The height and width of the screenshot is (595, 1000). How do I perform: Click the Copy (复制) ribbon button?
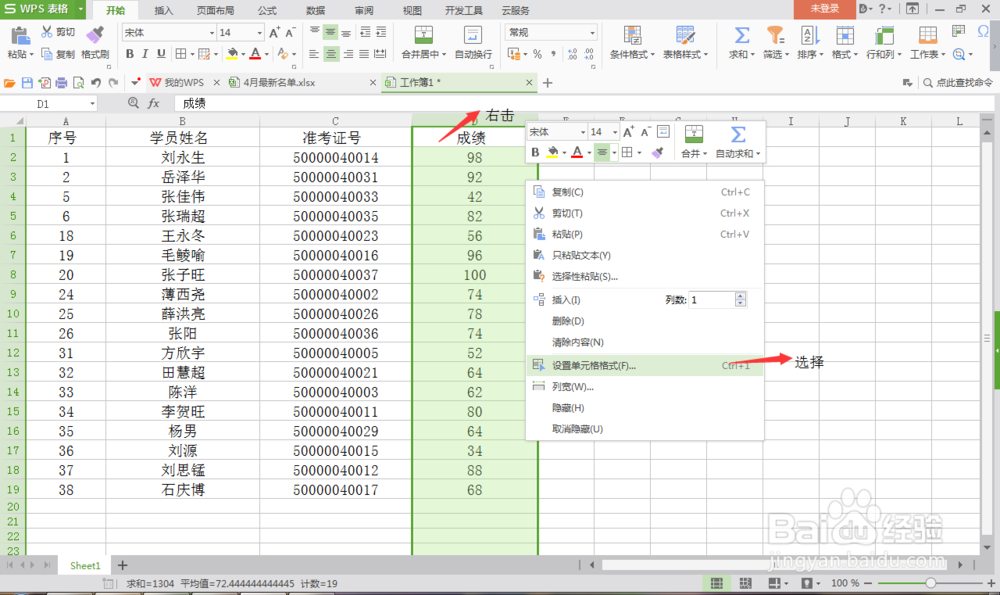(57, 54)
